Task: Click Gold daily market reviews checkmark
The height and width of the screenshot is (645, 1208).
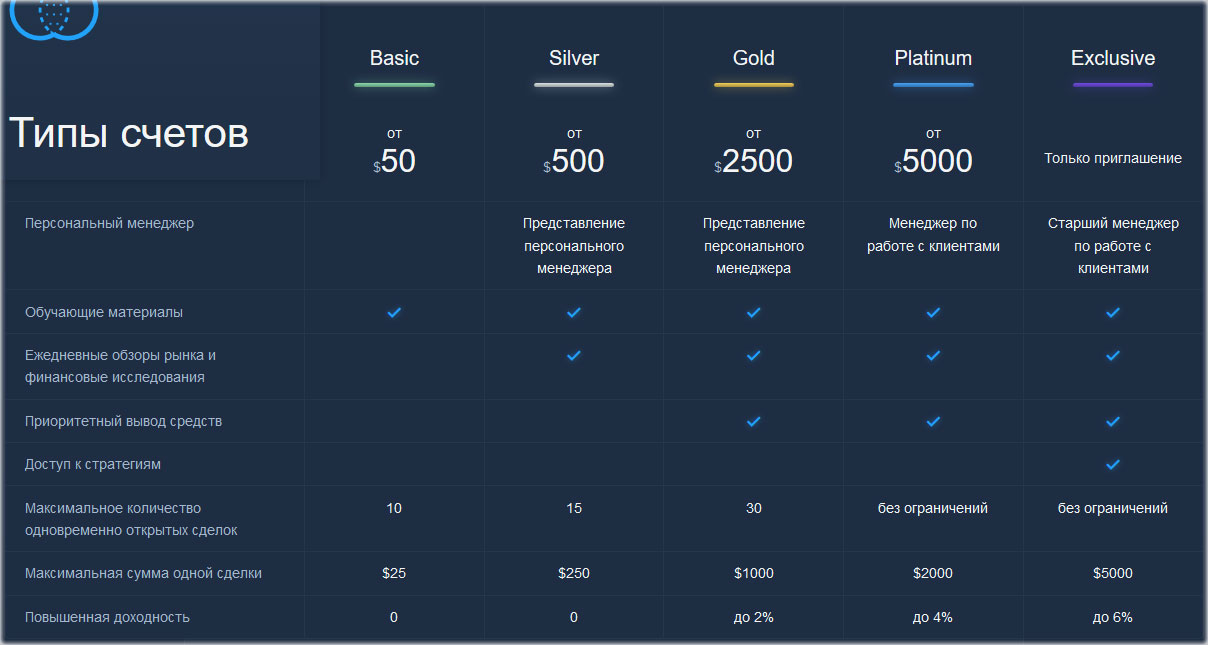Action: 754,356
